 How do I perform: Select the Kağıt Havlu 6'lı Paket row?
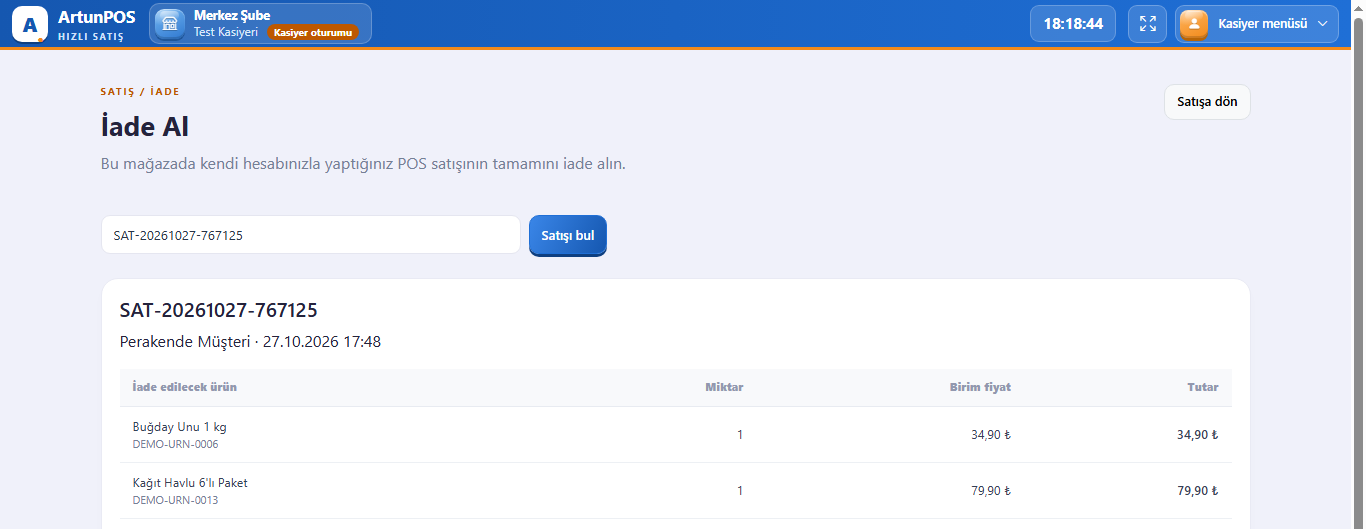pos(676,491)
